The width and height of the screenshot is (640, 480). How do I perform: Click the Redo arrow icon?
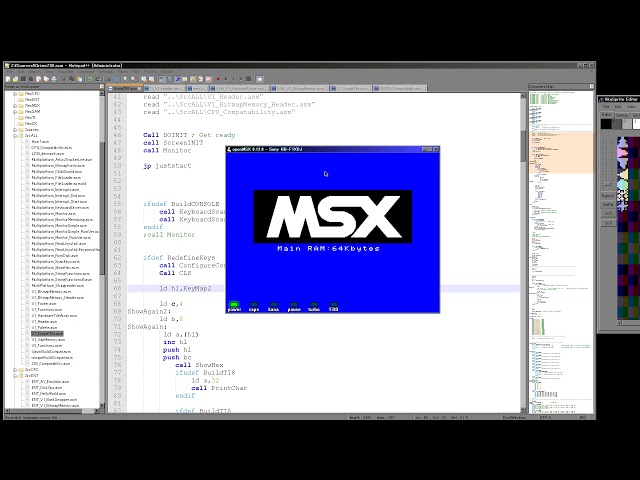98,79
